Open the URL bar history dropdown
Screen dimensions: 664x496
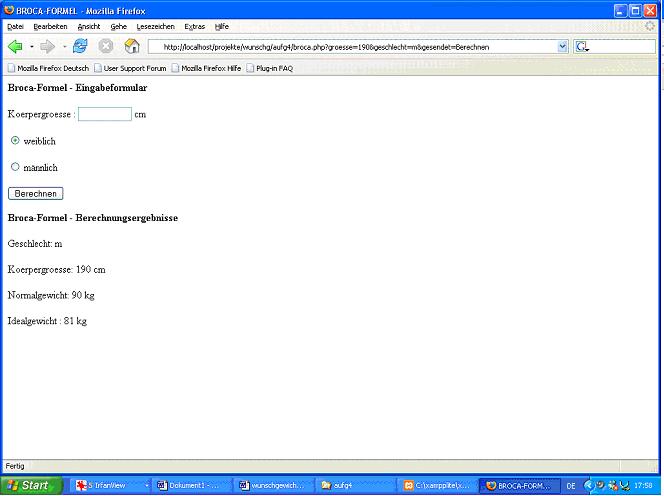point(562,46)
